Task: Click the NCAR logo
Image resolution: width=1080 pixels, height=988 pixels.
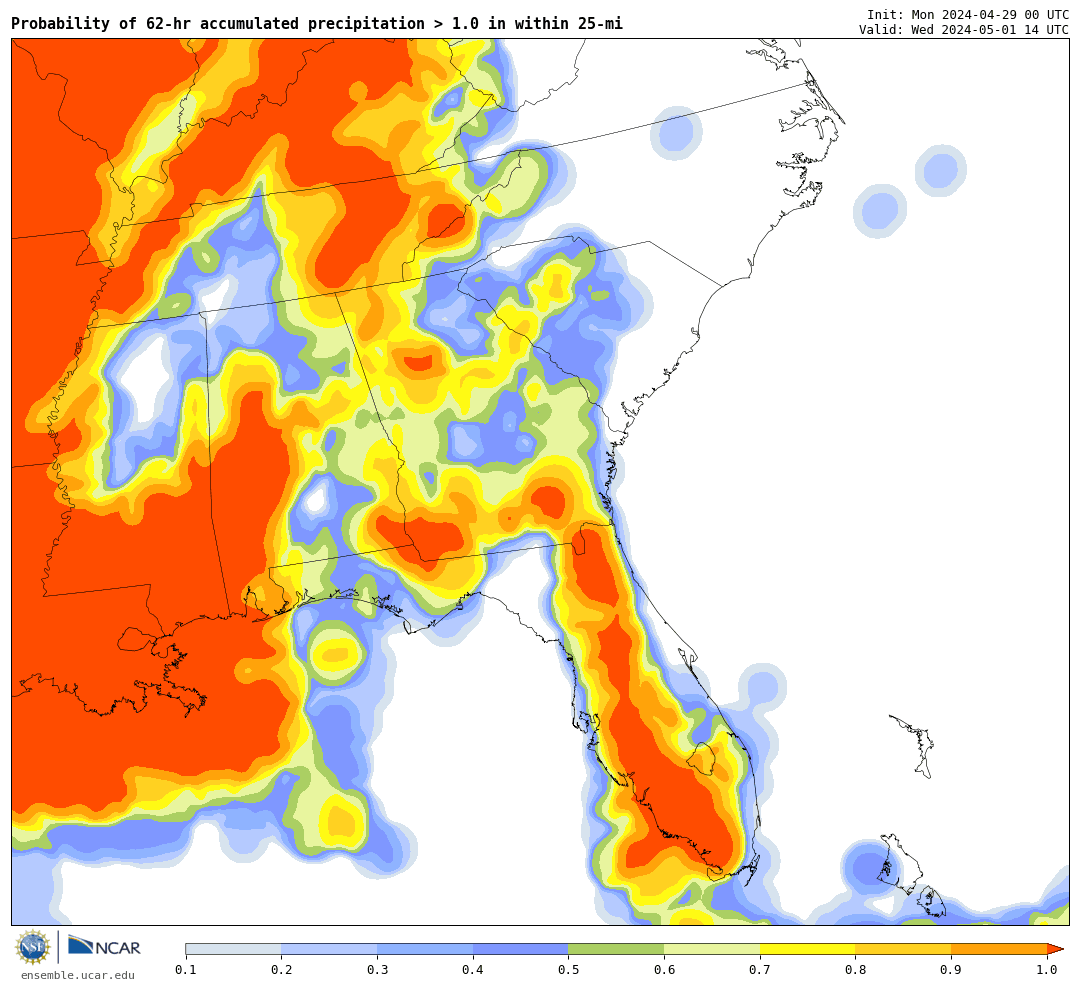Action: click(104, 946)
